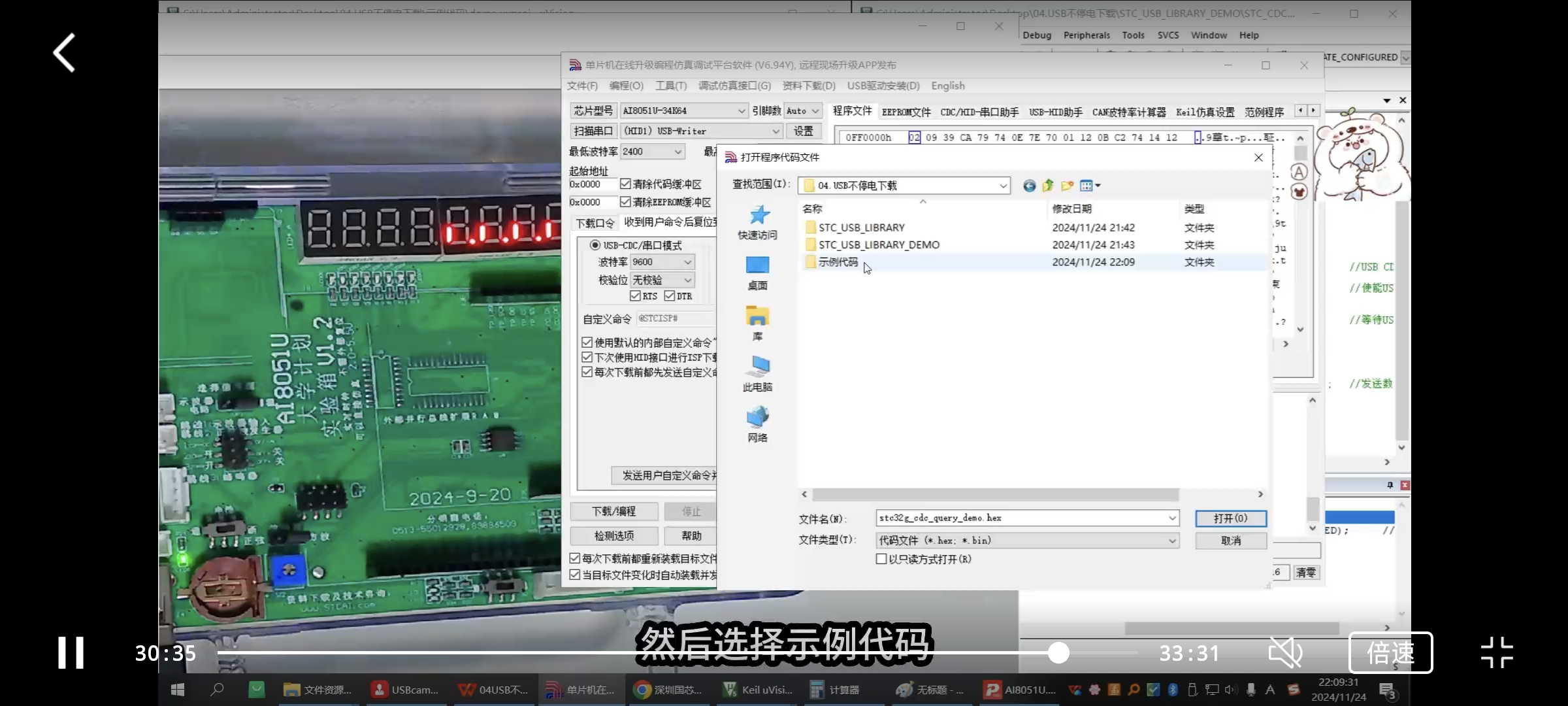Click the file list horizontal scrollbar
The height and width of the screenshot is (706, 1568).
coord(995,494)
